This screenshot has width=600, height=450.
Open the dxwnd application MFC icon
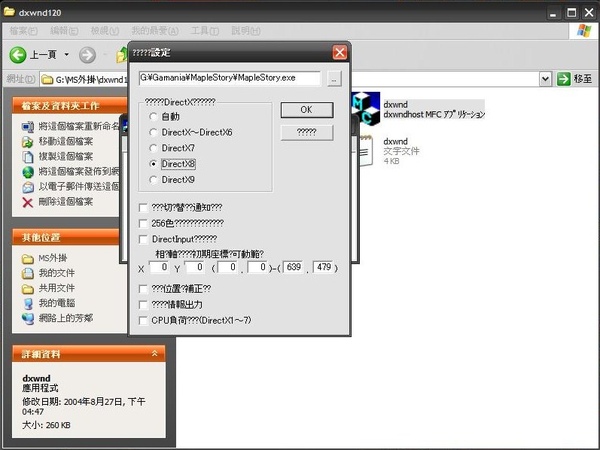365,109
